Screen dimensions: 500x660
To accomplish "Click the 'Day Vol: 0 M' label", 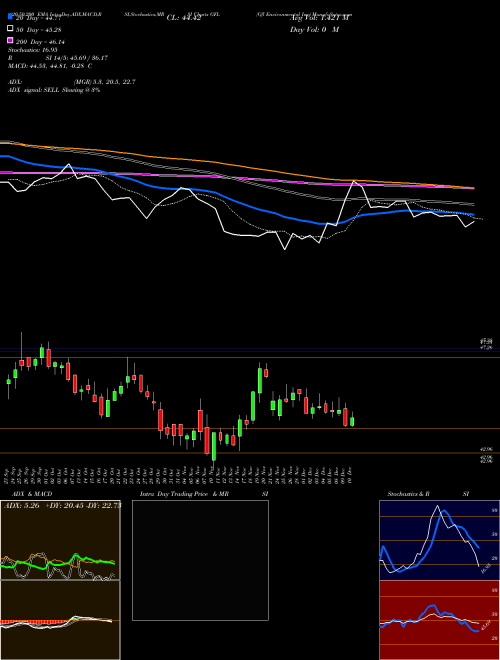I will pos(314,29).
